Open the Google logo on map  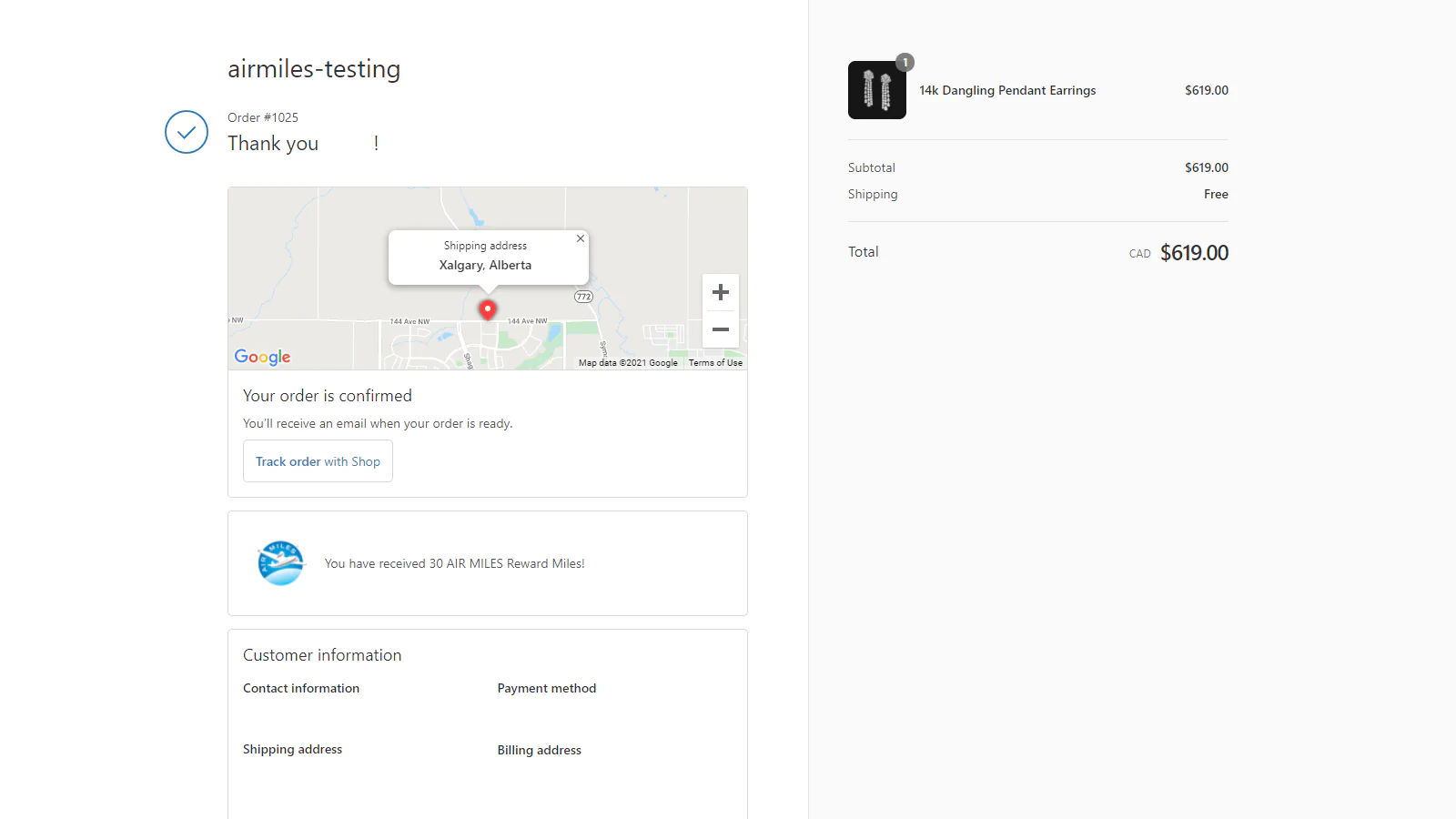point(262,357)
